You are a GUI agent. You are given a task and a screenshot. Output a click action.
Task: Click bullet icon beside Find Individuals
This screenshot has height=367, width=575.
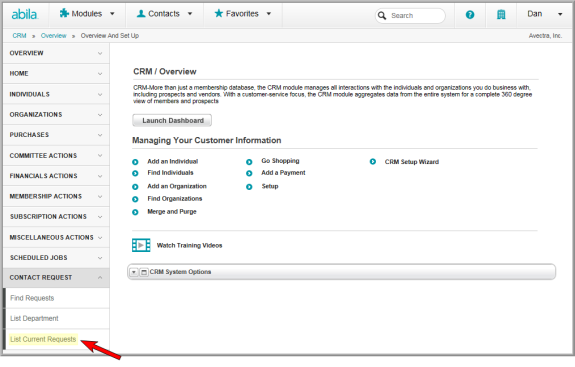click(135, 173)
